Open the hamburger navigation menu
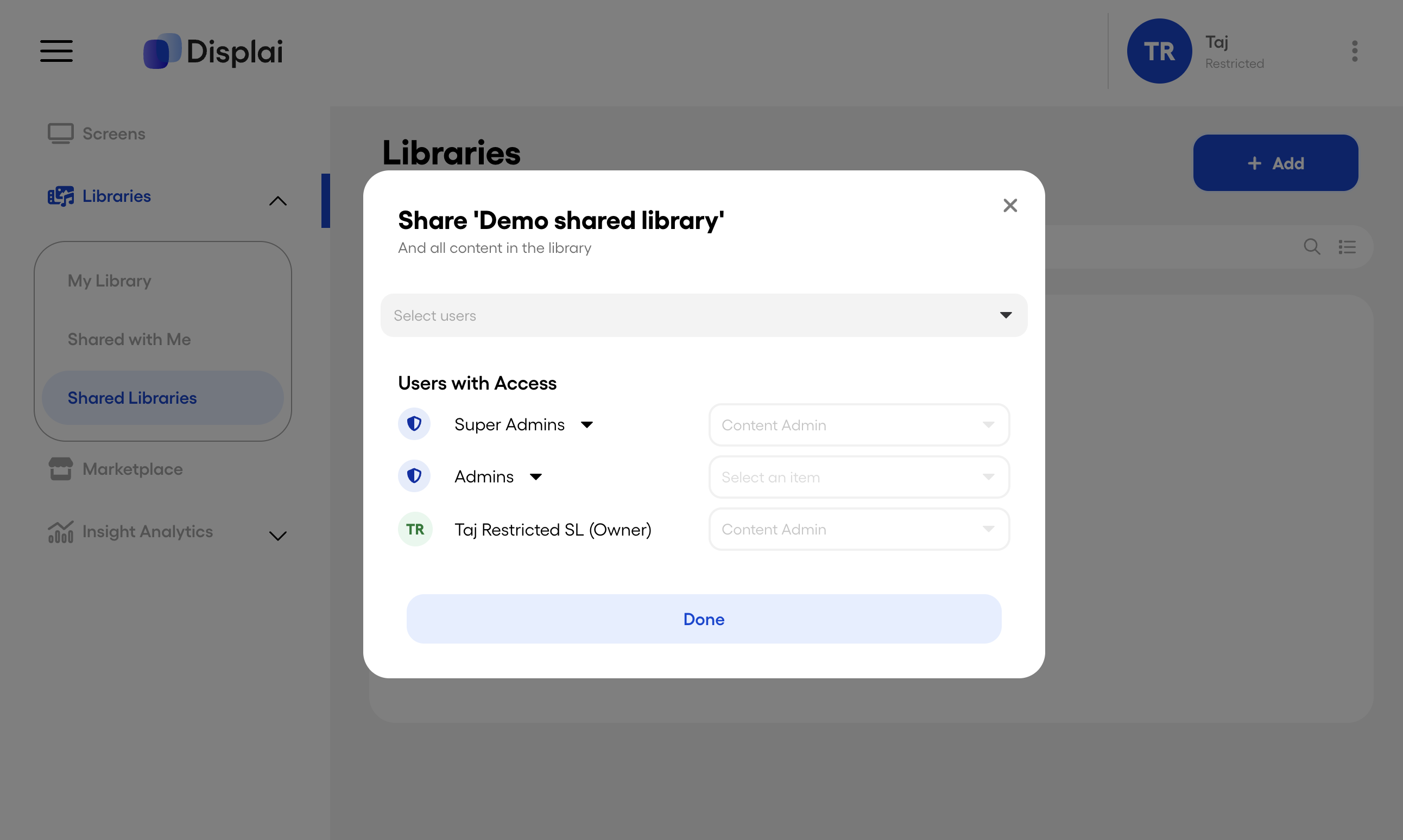Image resolution: width=1403 pixels, height=840 pixels. [x=56, y=51]
